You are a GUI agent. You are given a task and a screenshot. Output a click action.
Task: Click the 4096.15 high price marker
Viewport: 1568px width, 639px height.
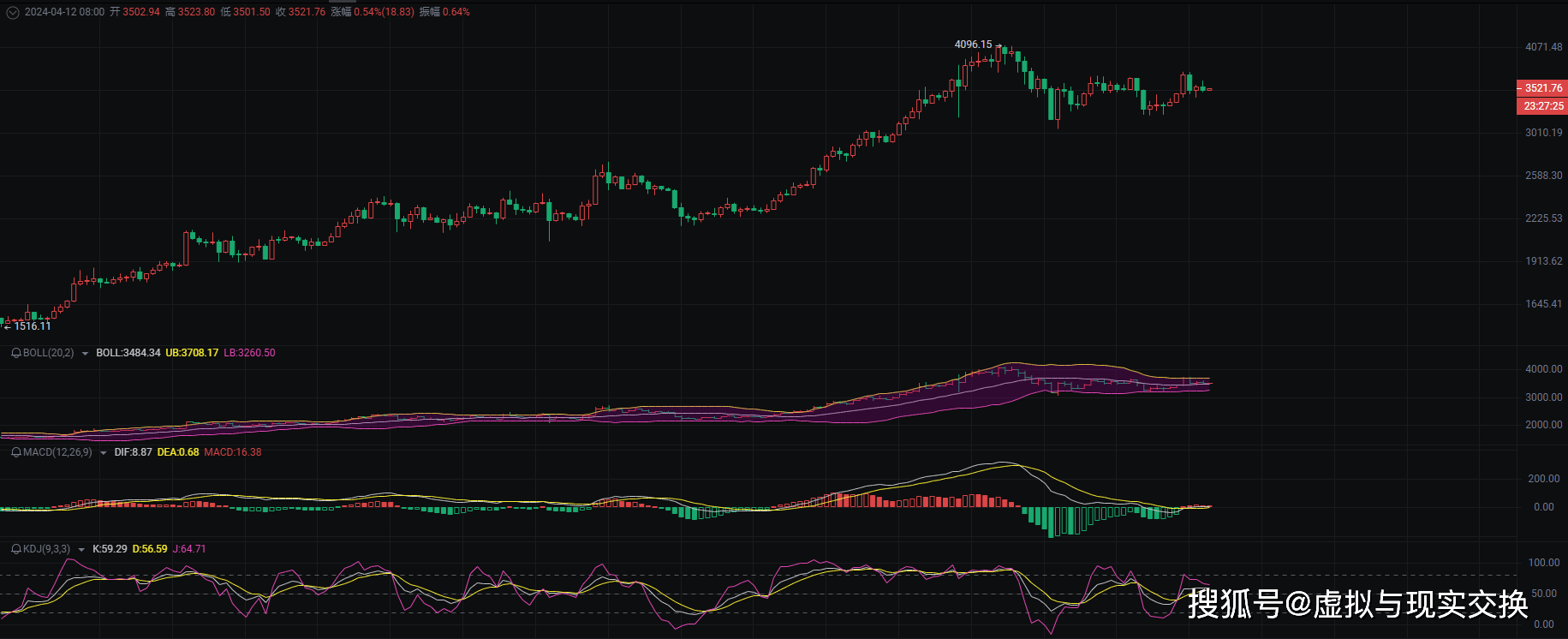[x=973, y=45]
